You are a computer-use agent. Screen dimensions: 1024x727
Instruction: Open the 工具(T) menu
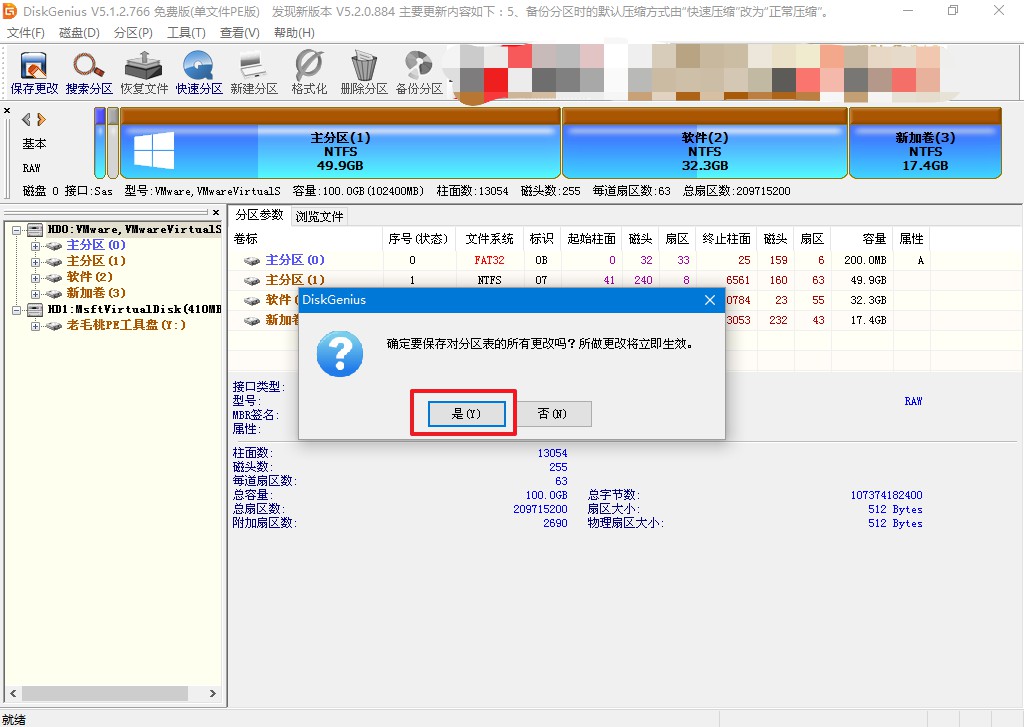[x=186, y=33]
